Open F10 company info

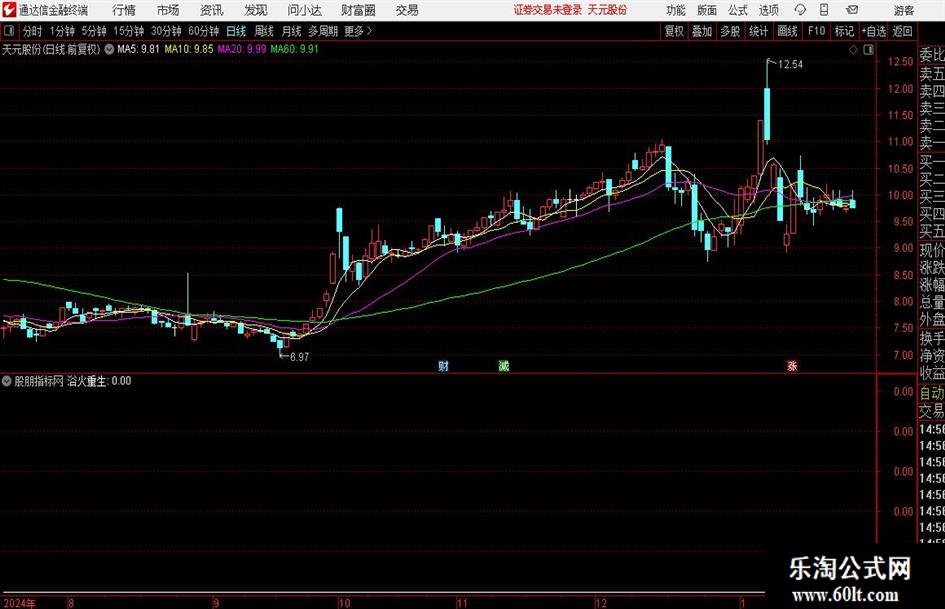[817, 31]
